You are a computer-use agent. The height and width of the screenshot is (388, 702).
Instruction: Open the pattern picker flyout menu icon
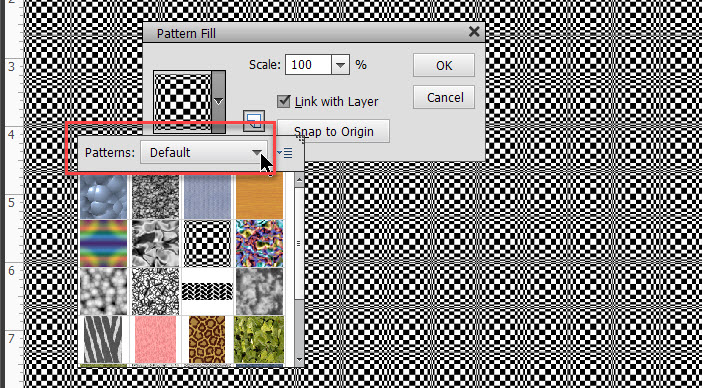coord(285,153)
